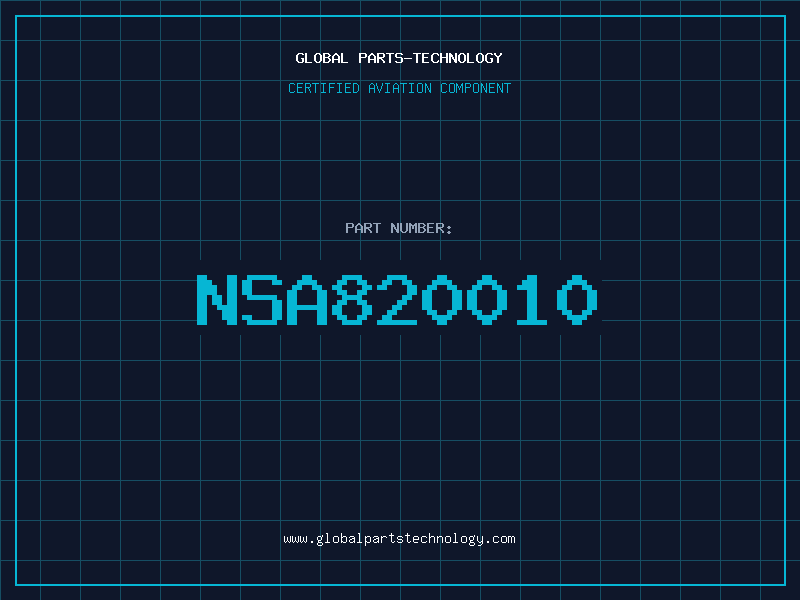Click the PART NUMBER: label
Viewport: 800px width, 600px height.
[x=398, y=228]
